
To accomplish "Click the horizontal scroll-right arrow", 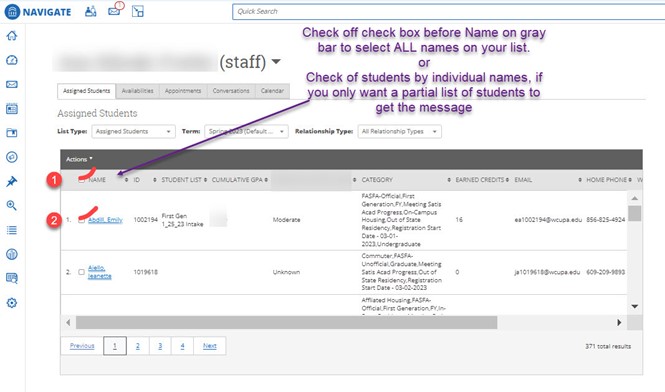I will (x=619, y=322).
